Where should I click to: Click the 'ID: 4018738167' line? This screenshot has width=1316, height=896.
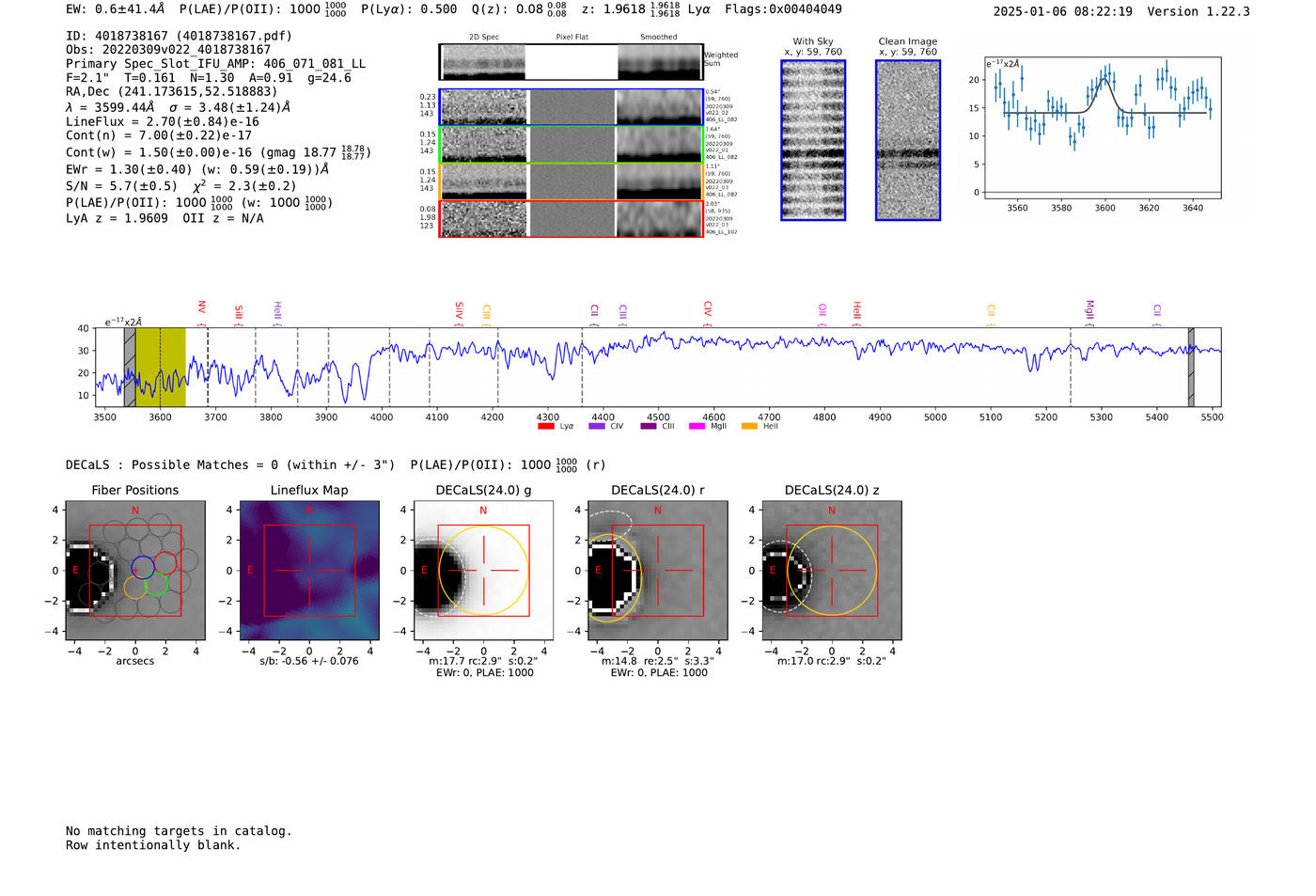[179, 36]
